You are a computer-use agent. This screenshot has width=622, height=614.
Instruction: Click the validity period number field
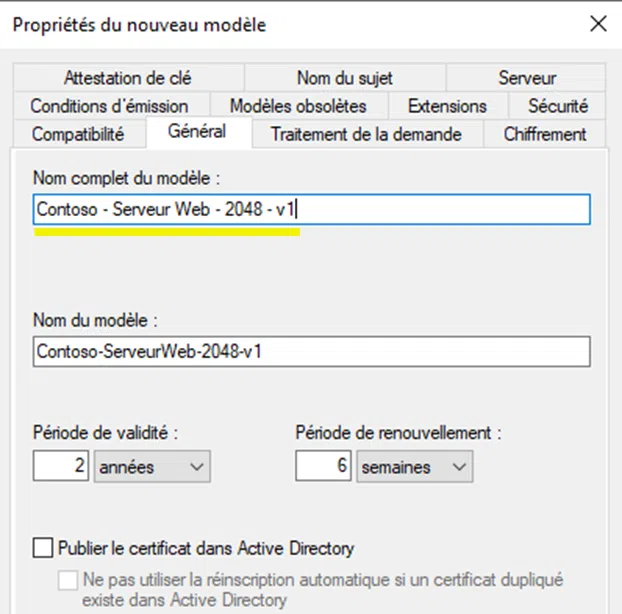coord(62,466)
